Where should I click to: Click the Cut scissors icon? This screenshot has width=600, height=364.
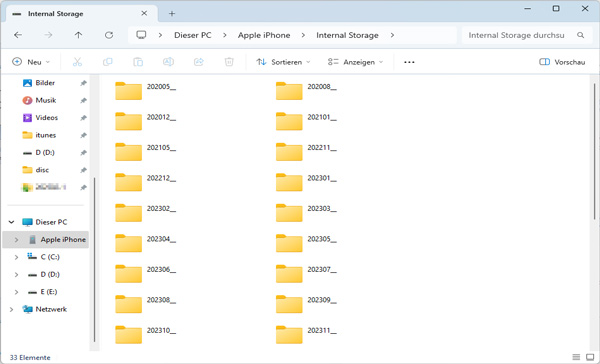click(77, 62)
